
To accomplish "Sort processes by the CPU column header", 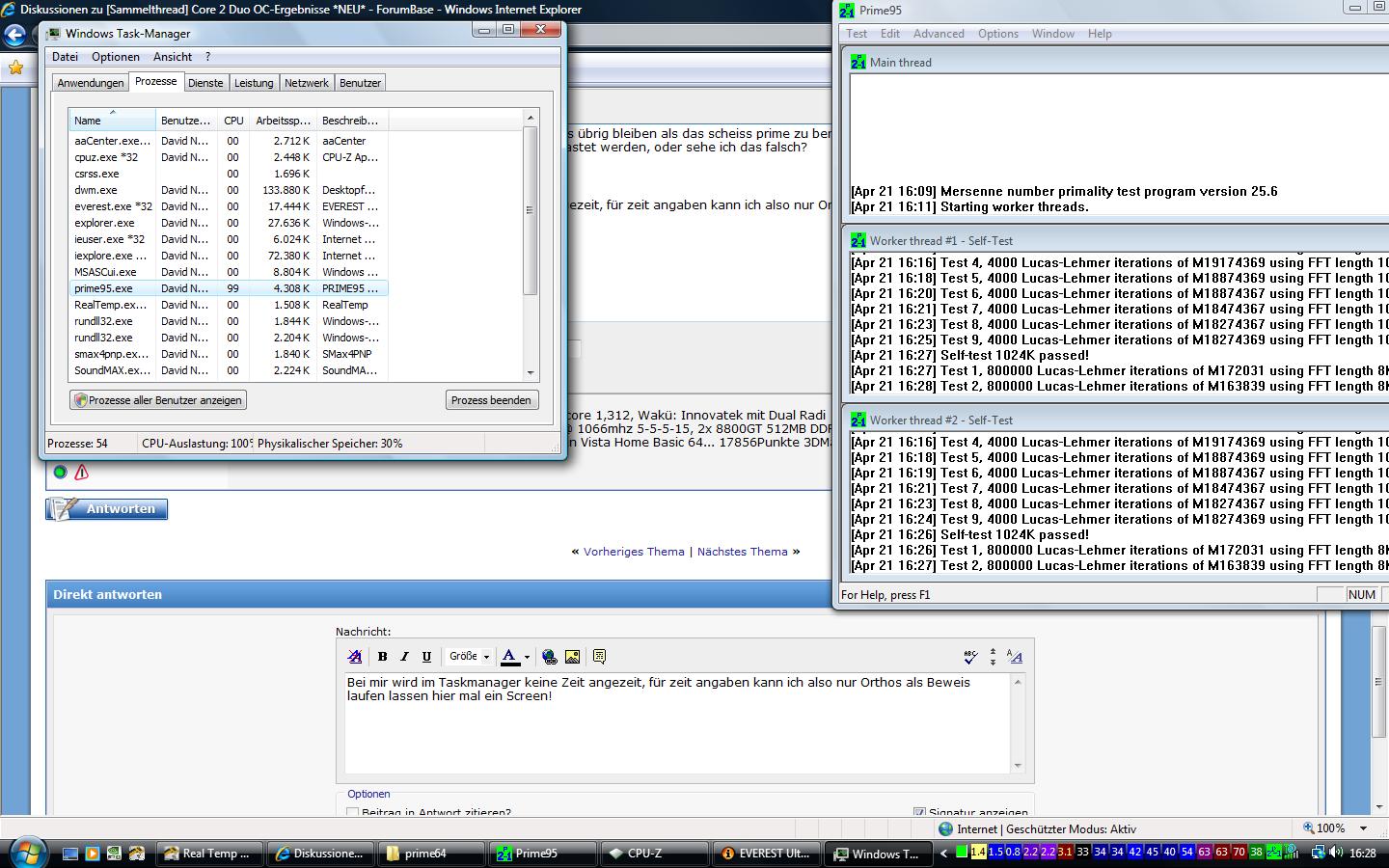I will (x=233, y=121).
